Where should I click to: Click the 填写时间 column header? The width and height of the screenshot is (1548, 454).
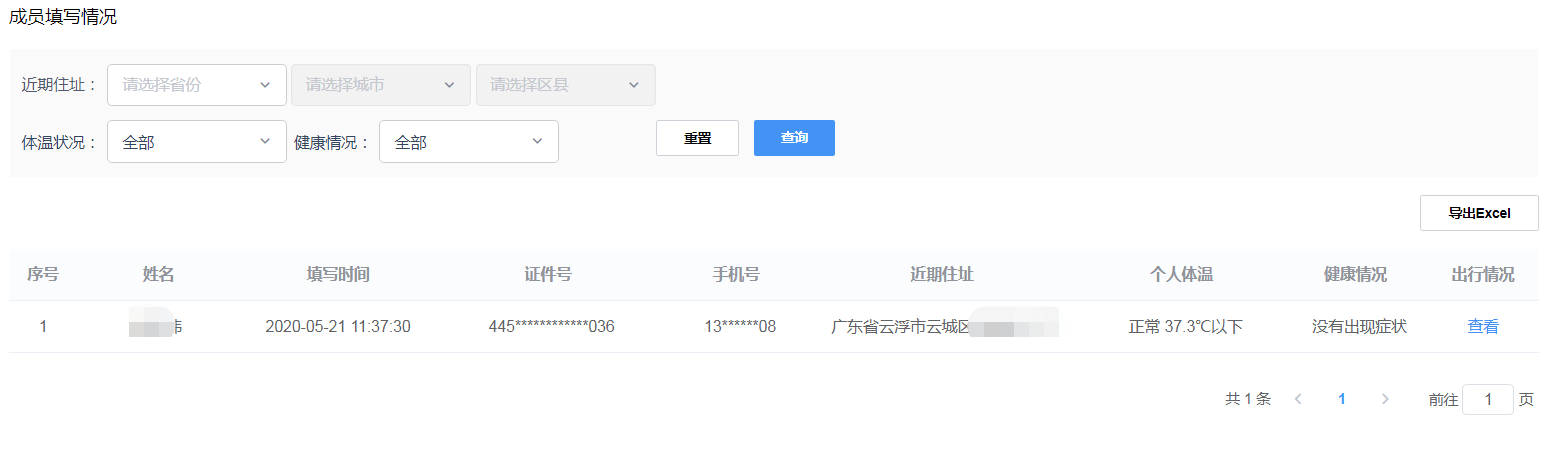point(338,275)
